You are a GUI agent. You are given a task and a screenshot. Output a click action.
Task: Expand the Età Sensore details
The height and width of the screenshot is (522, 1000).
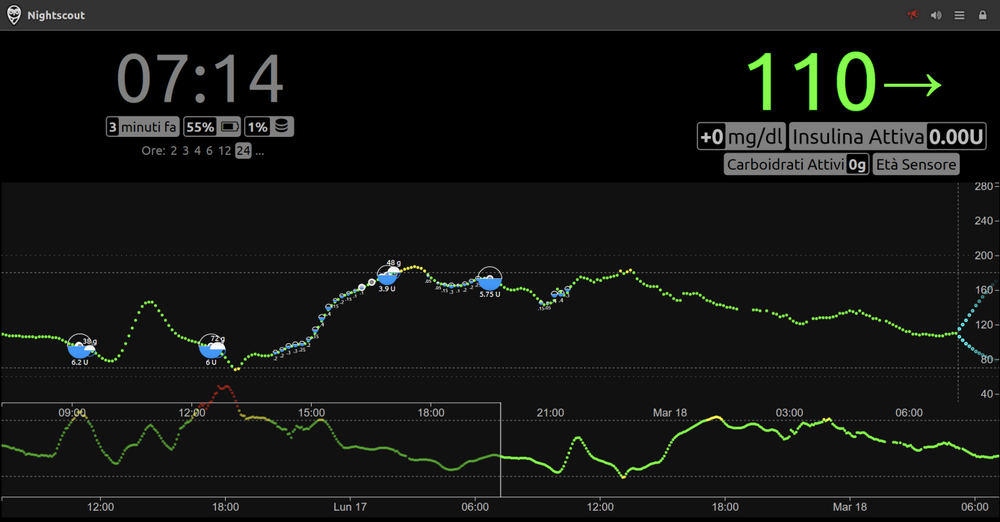pyautogui.click(x=916, y=165)
